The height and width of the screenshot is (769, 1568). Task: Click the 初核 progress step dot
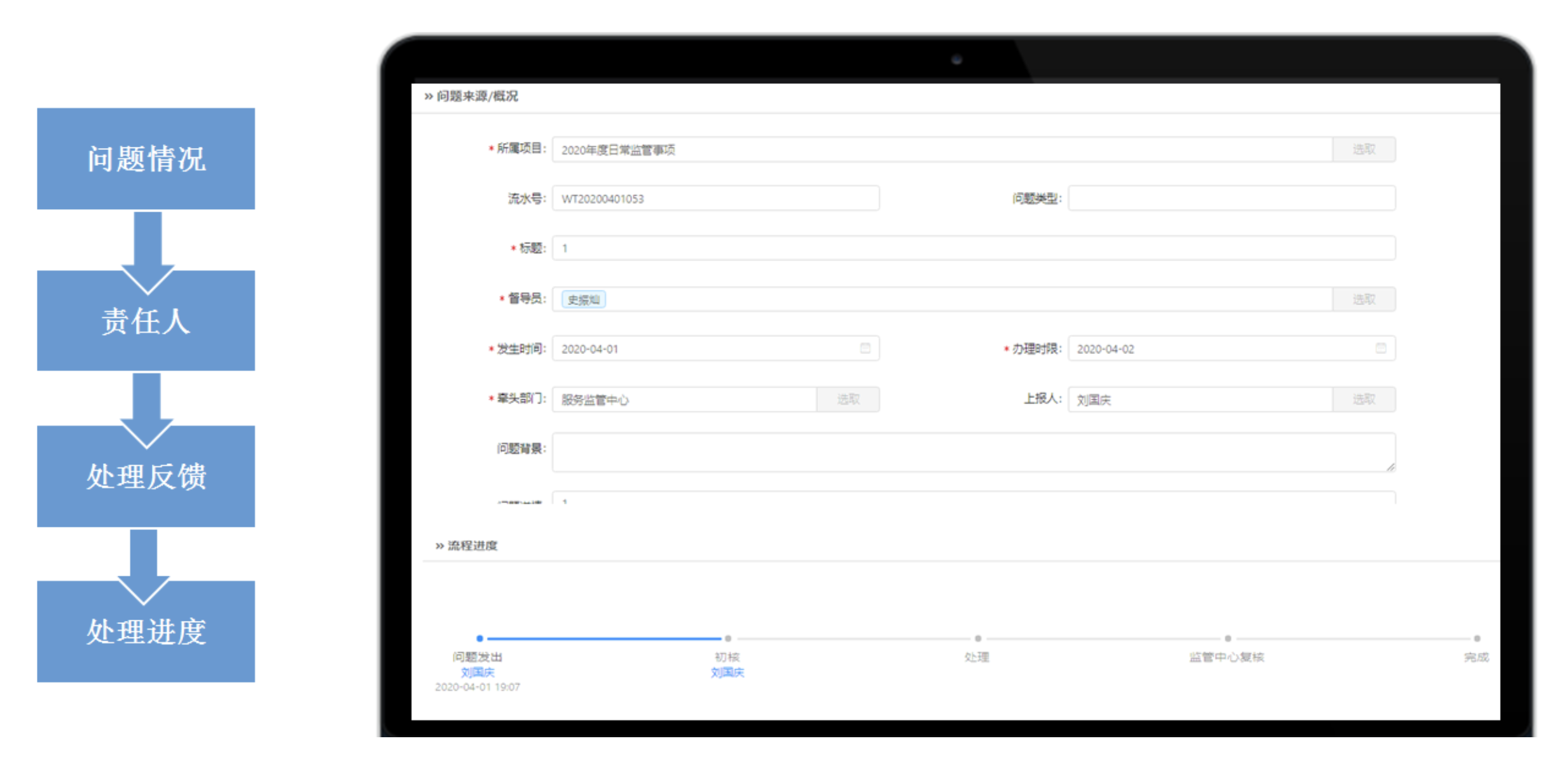tap(728, 638)
